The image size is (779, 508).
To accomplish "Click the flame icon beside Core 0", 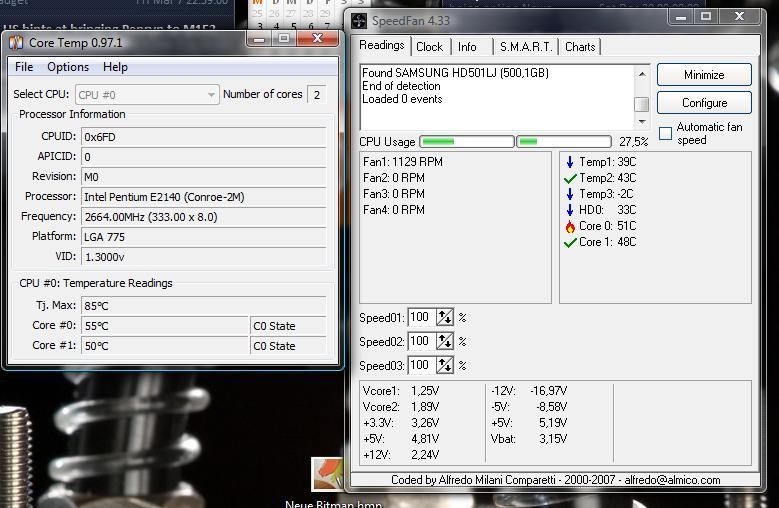I will 570,226.
